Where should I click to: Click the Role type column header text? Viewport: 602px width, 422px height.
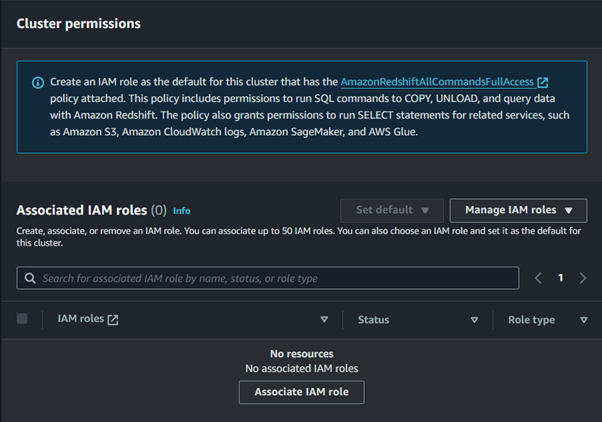531,320
